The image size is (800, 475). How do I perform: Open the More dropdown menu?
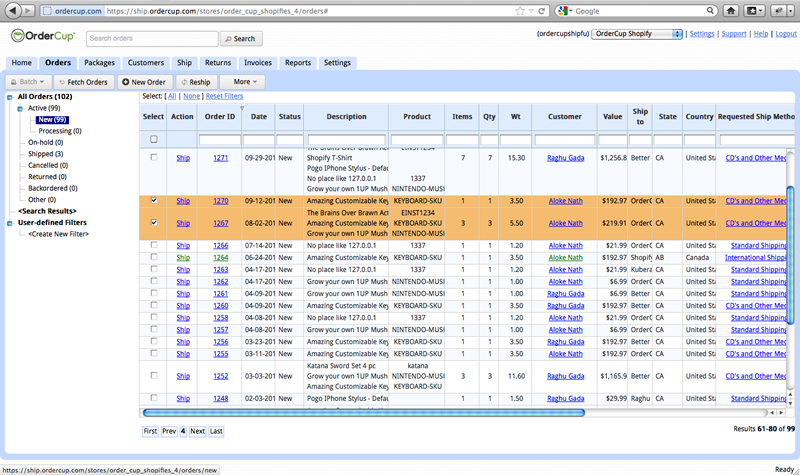pyautogui.click(x=242, y=82)
